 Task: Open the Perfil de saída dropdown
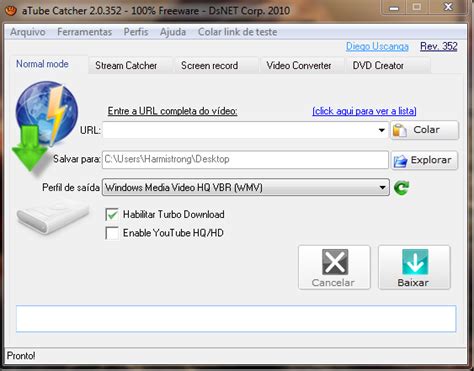tap(246, 187)
